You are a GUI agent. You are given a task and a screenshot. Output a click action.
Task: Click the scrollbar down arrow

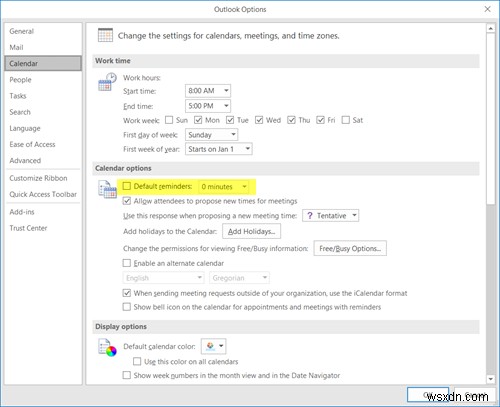(x=490, y=379)
